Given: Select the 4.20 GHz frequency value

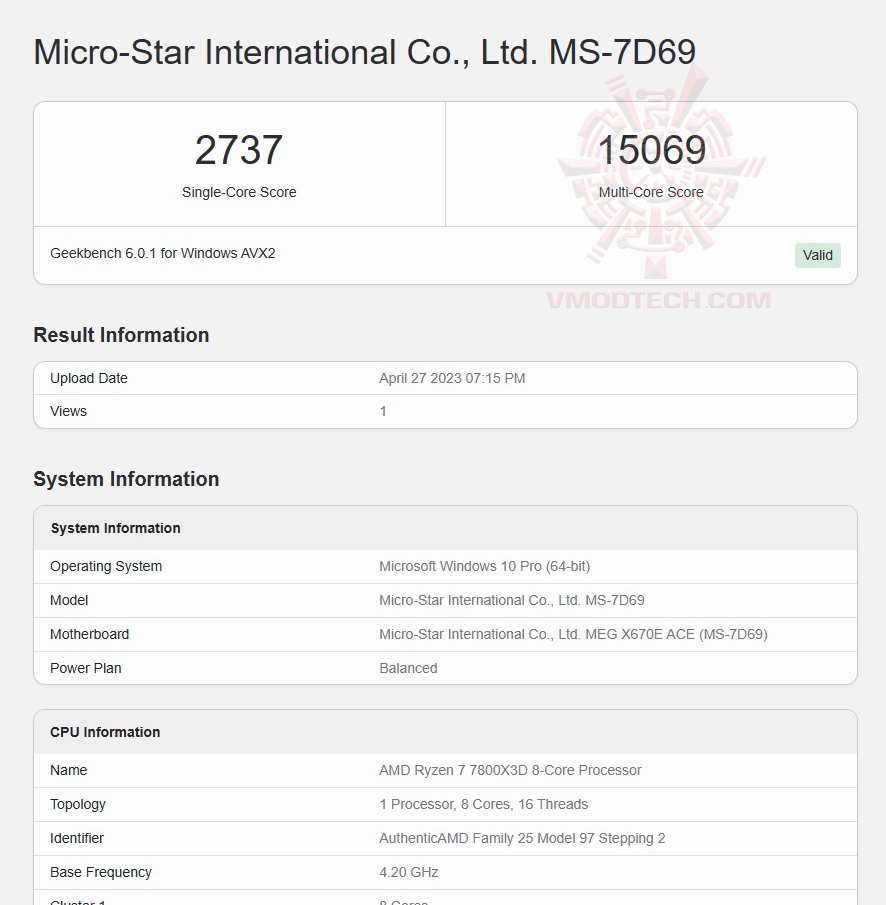Looking at the screenshot, I should [409, 872].
